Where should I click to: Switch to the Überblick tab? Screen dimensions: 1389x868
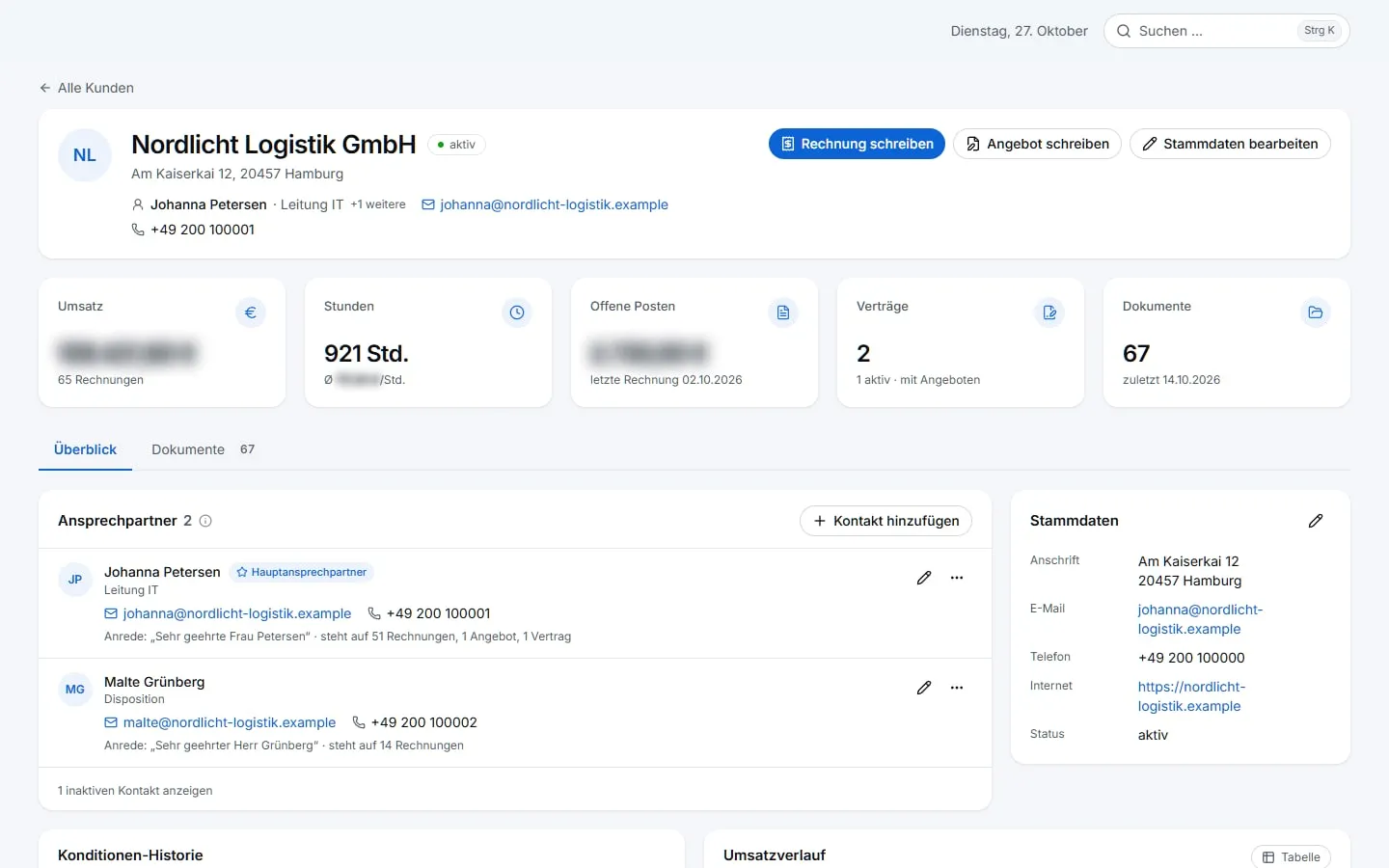point(85,449)
